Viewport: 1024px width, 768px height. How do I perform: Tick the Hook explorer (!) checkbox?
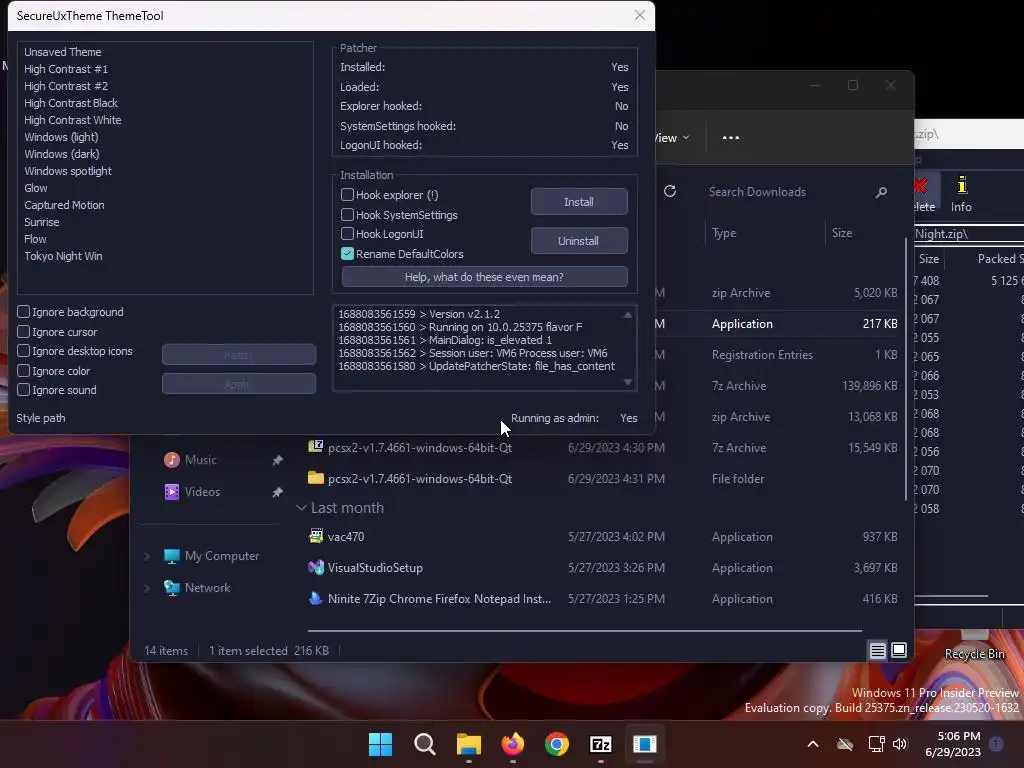(x=347, y=195)
